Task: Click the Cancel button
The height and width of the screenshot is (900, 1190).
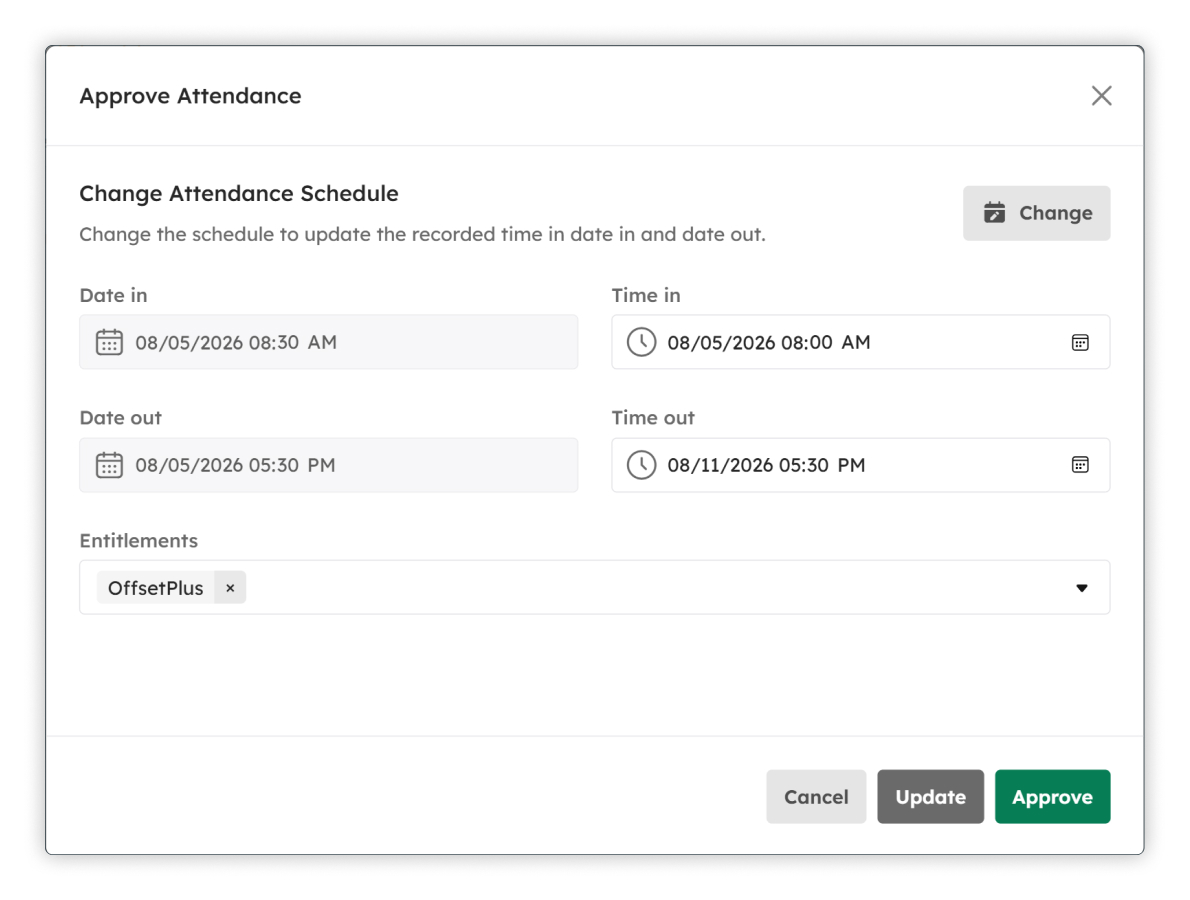Action: coord(816,797)
